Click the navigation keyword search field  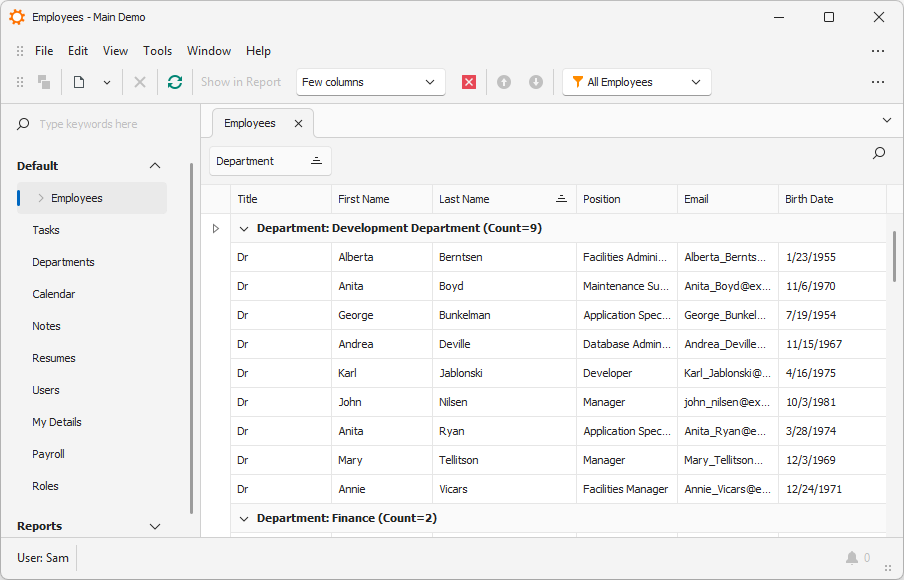click(x=100, y=124)
